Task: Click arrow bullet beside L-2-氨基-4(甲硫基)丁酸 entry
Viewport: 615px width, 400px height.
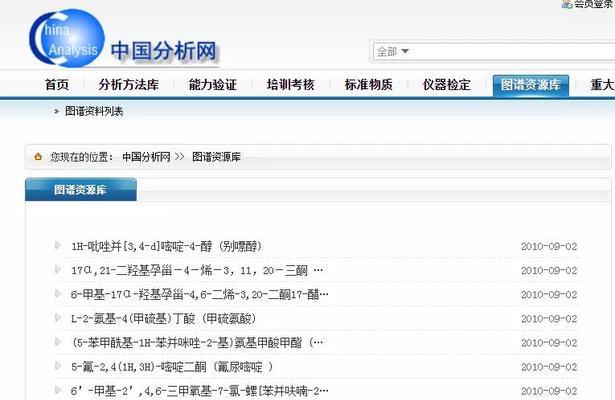Action: pos(58,318)
